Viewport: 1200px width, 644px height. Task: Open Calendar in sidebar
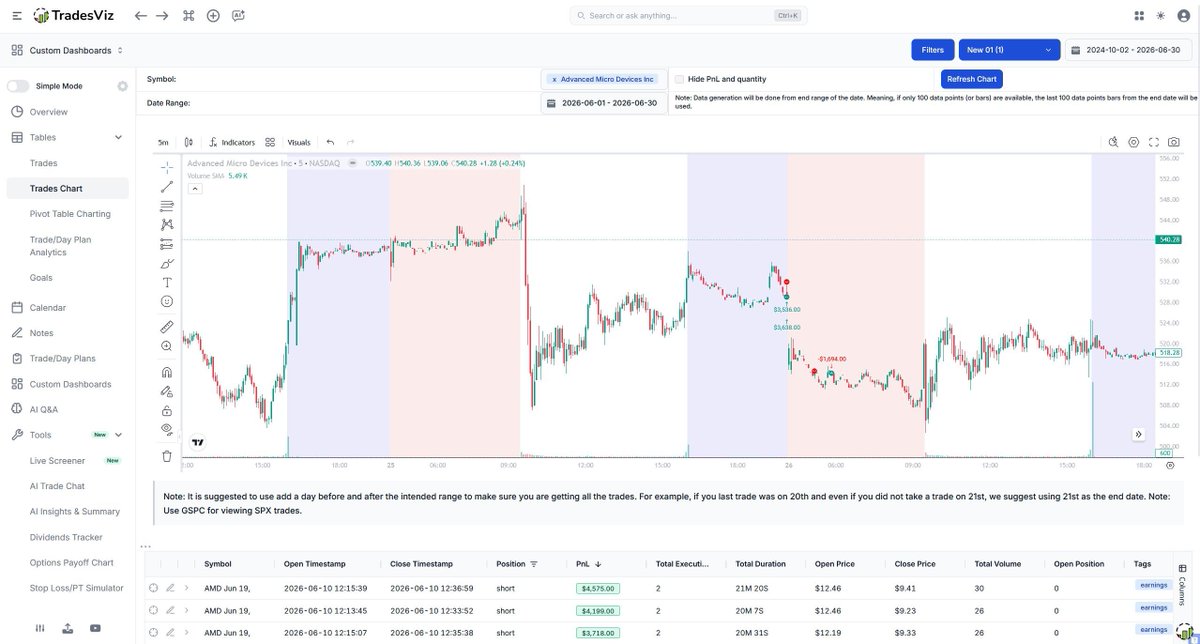[x=48, y=308]
